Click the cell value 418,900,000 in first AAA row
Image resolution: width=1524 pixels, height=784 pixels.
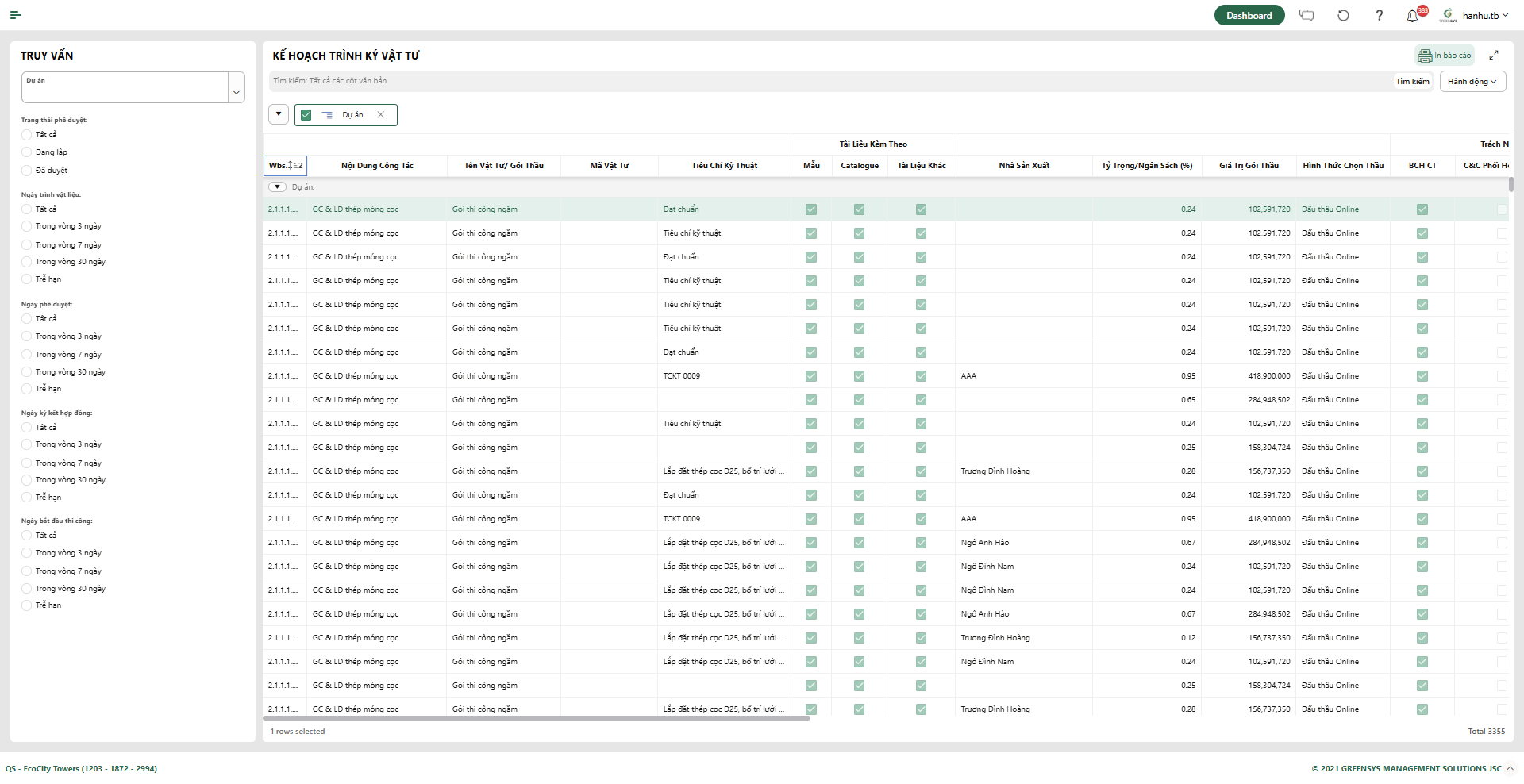pos(1269,376)
